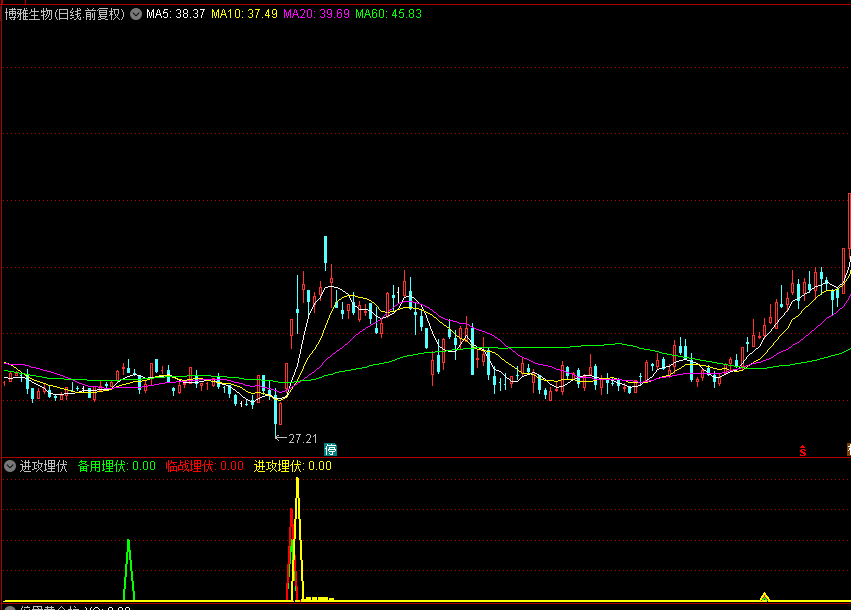This screenshot has height=610, width=851.
Task: Click the 停 suspension marker icon
Action: (x=331, y=449)
